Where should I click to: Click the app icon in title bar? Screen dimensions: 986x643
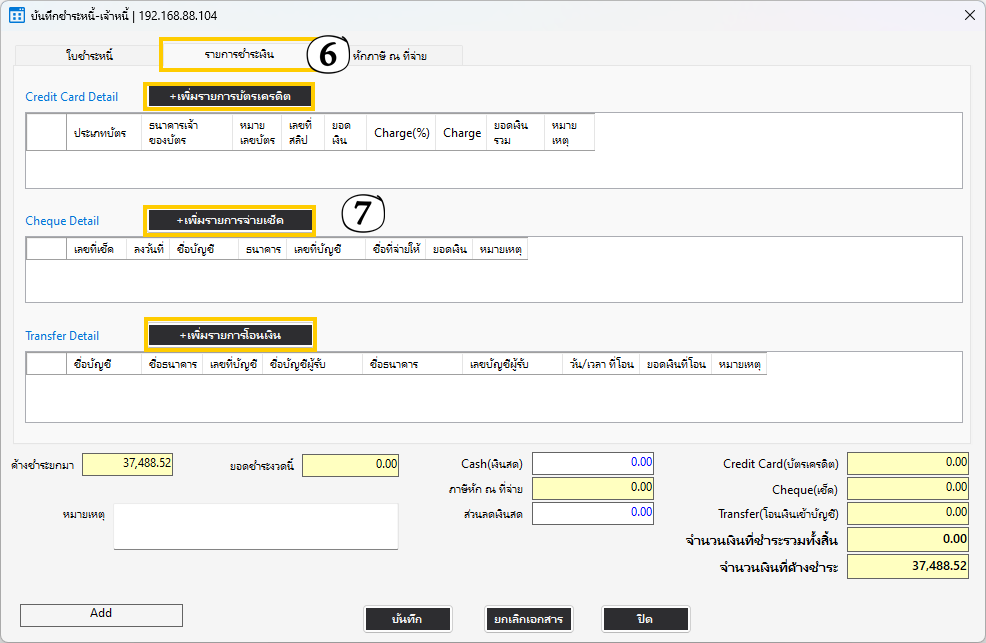tap(17, 16)
